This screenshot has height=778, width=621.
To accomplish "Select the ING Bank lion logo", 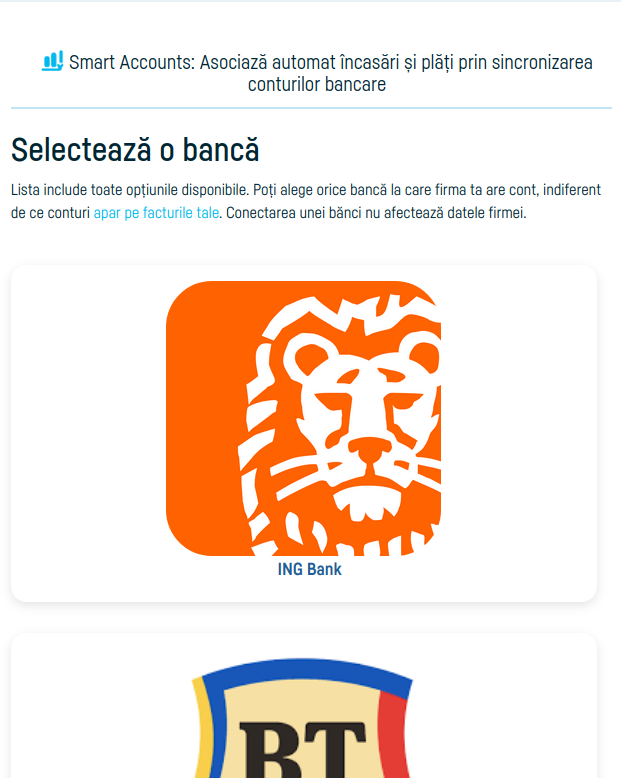I will point(304,418).
